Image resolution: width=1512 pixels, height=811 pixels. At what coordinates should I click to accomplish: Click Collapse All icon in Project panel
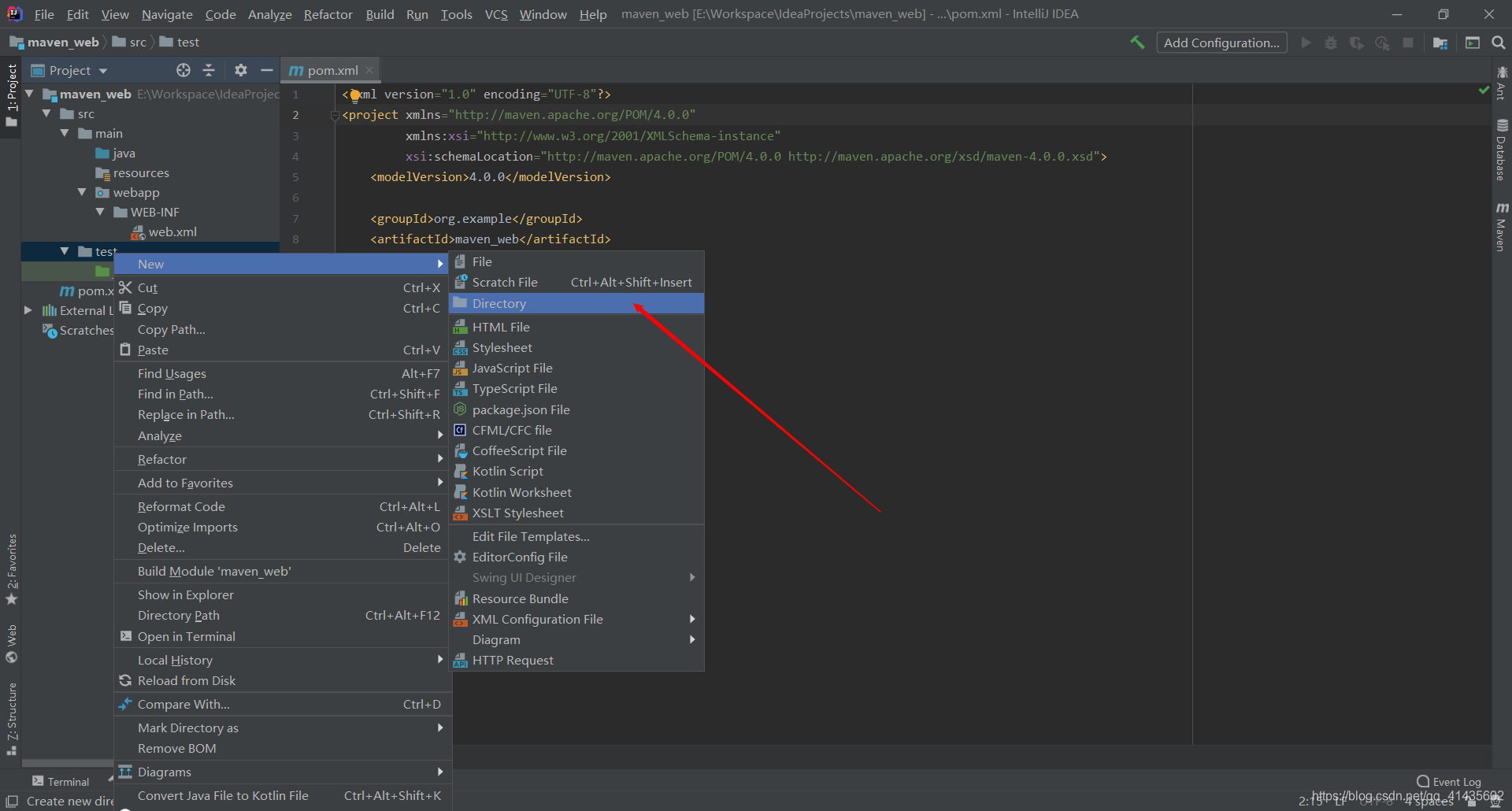209,70
